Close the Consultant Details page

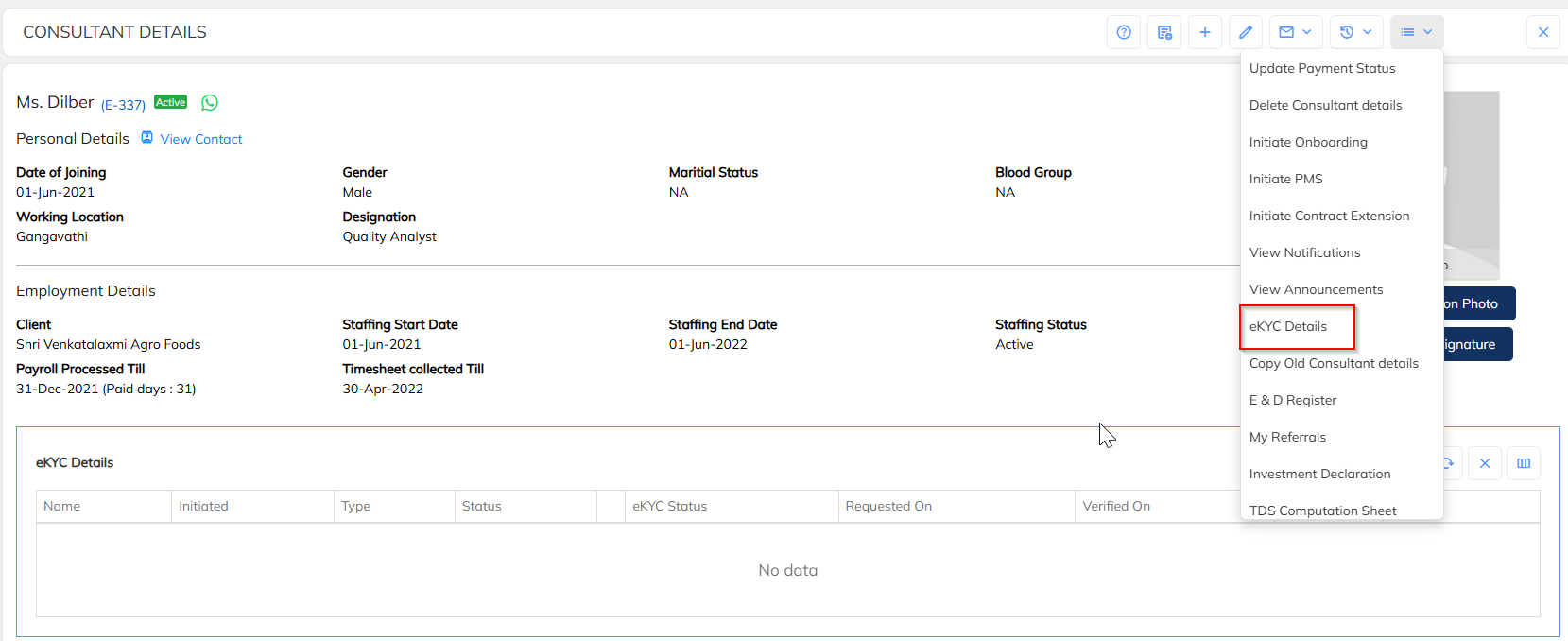coord(1543,32)
